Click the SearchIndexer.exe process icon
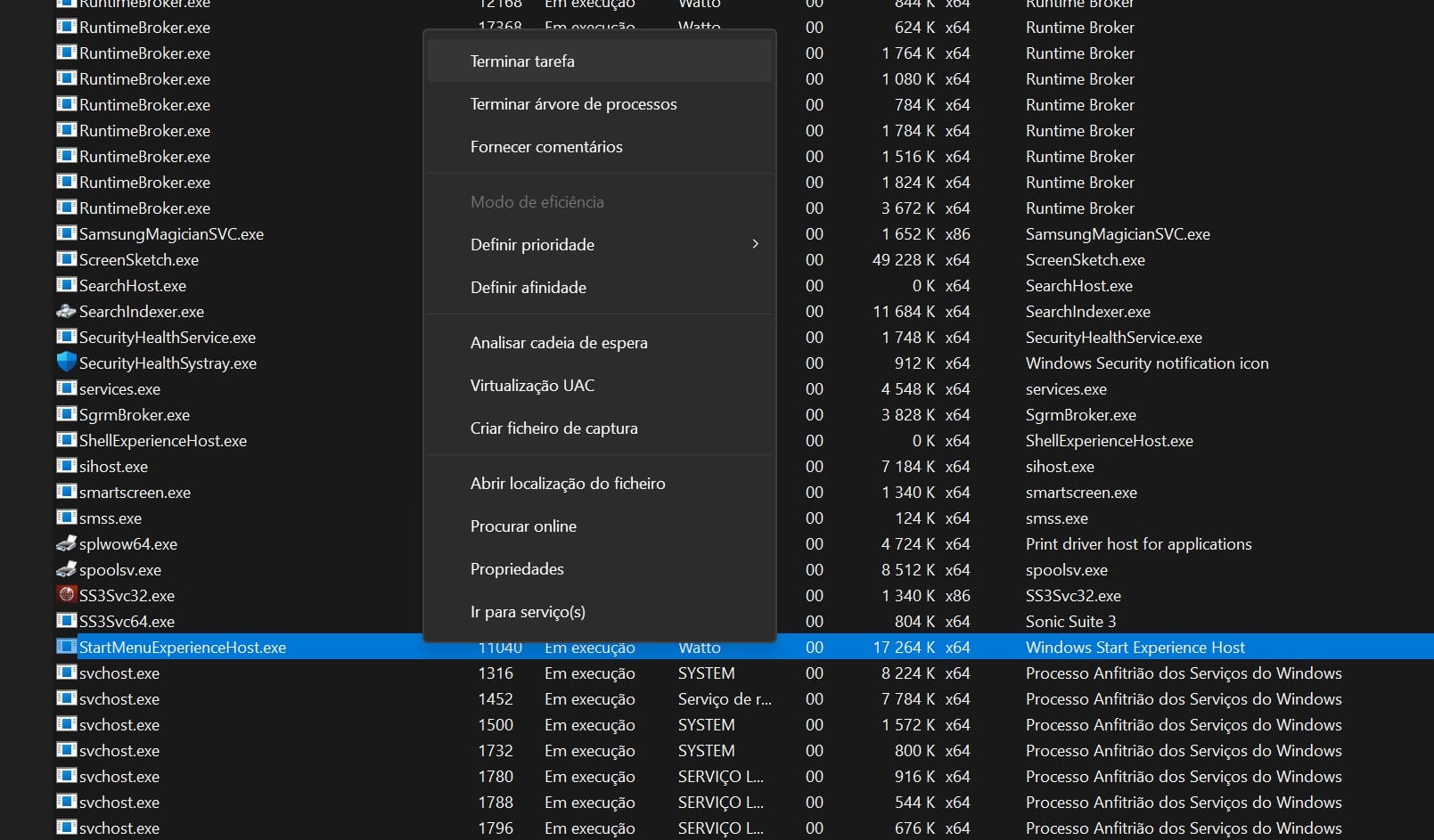Screen dimensions: 1434x840 point(66,311)
